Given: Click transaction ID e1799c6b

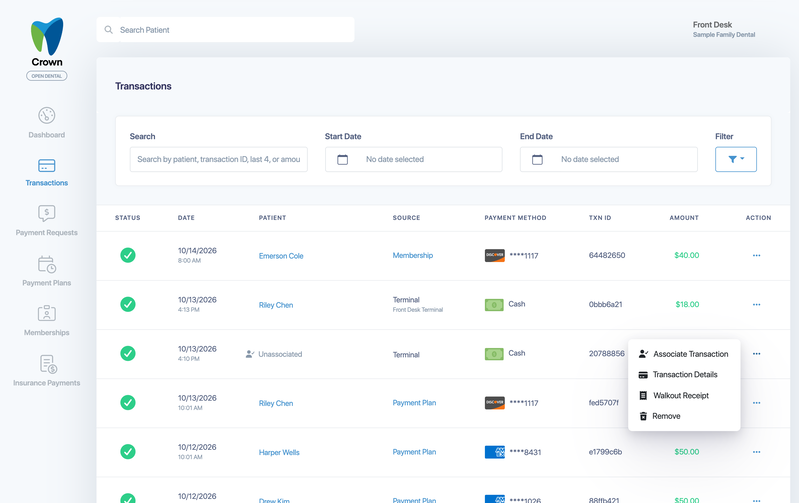Looking at the screenshot, I should click(x=605, y=452).
